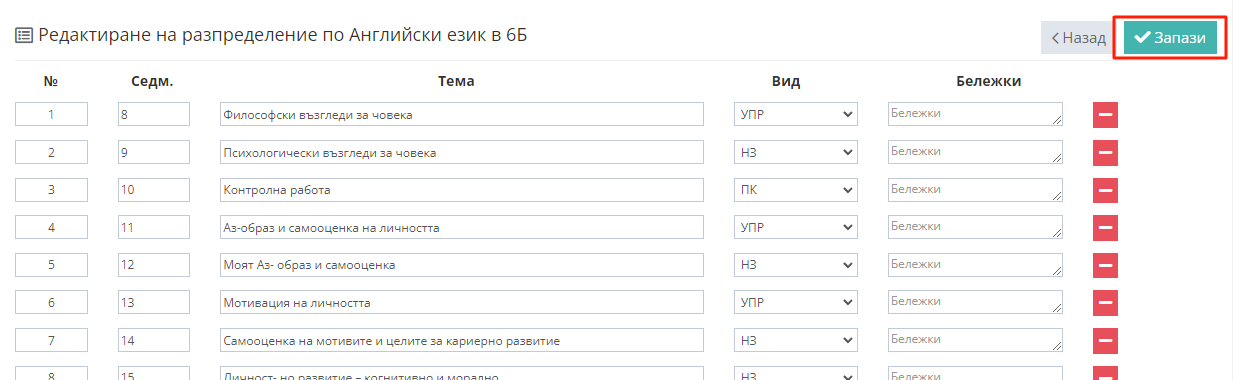Click minus icon beside Мотивация на личността
This screenshot has width=1233, height=380.
[1105, 303]
